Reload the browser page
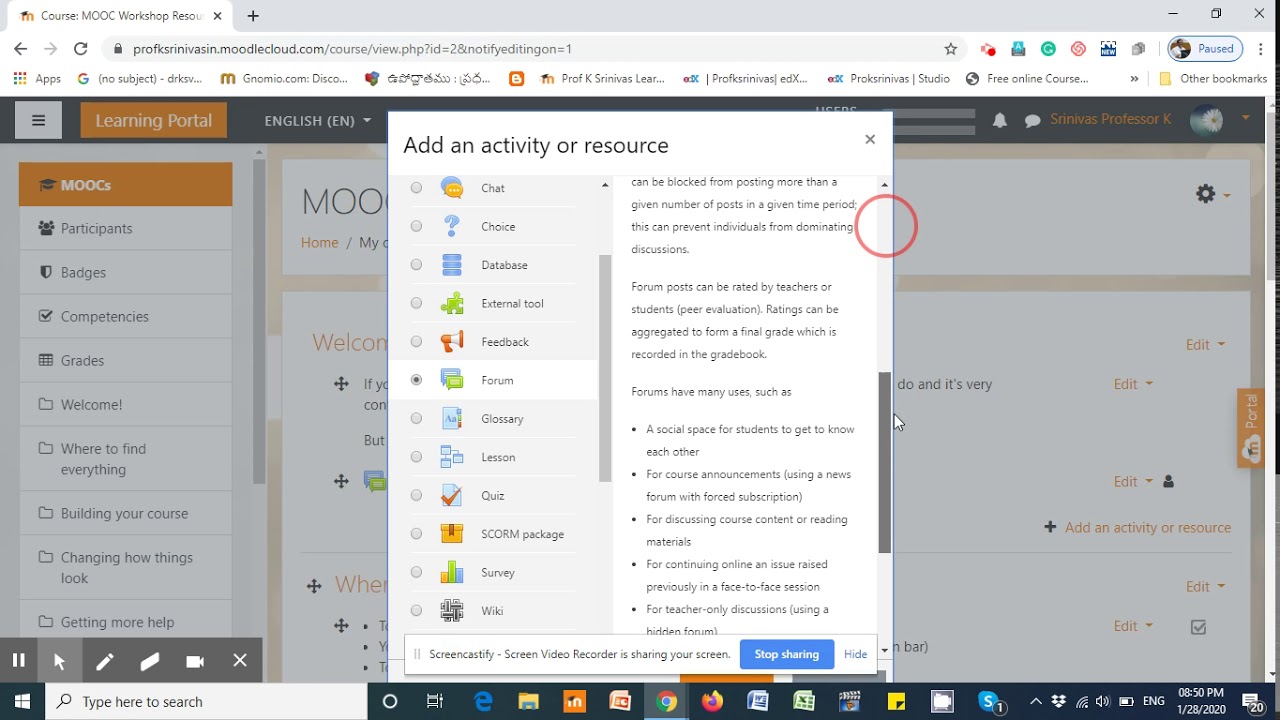This screenshot has height=720, width=1280. click(81, 48)
